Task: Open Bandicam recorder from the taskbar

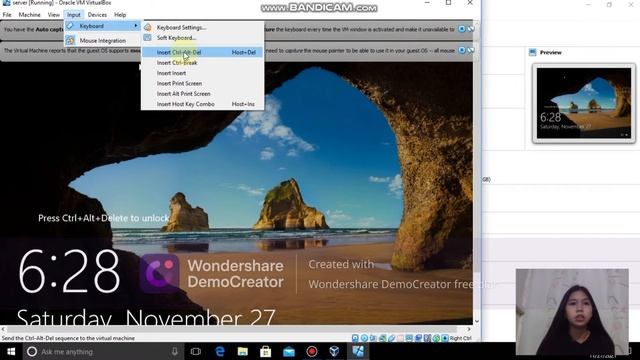Action: point(312,351)
